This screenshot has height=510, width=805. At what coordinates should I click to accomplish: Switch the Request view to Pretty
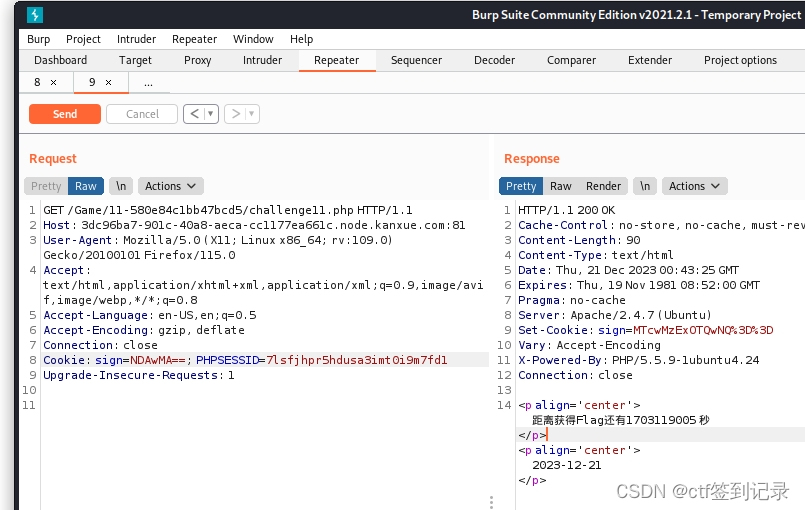click(x=46, y=186)
